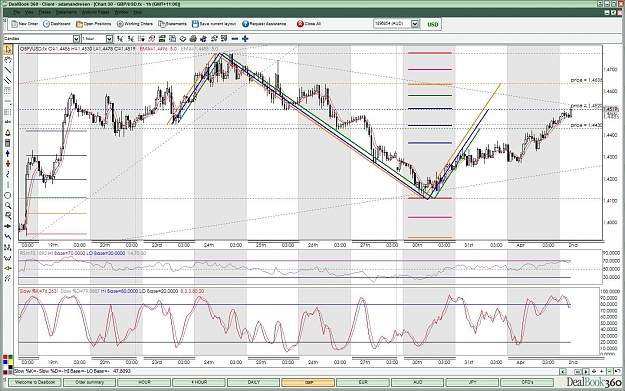Choose the blue up arrow marker tool

(8, 153)
